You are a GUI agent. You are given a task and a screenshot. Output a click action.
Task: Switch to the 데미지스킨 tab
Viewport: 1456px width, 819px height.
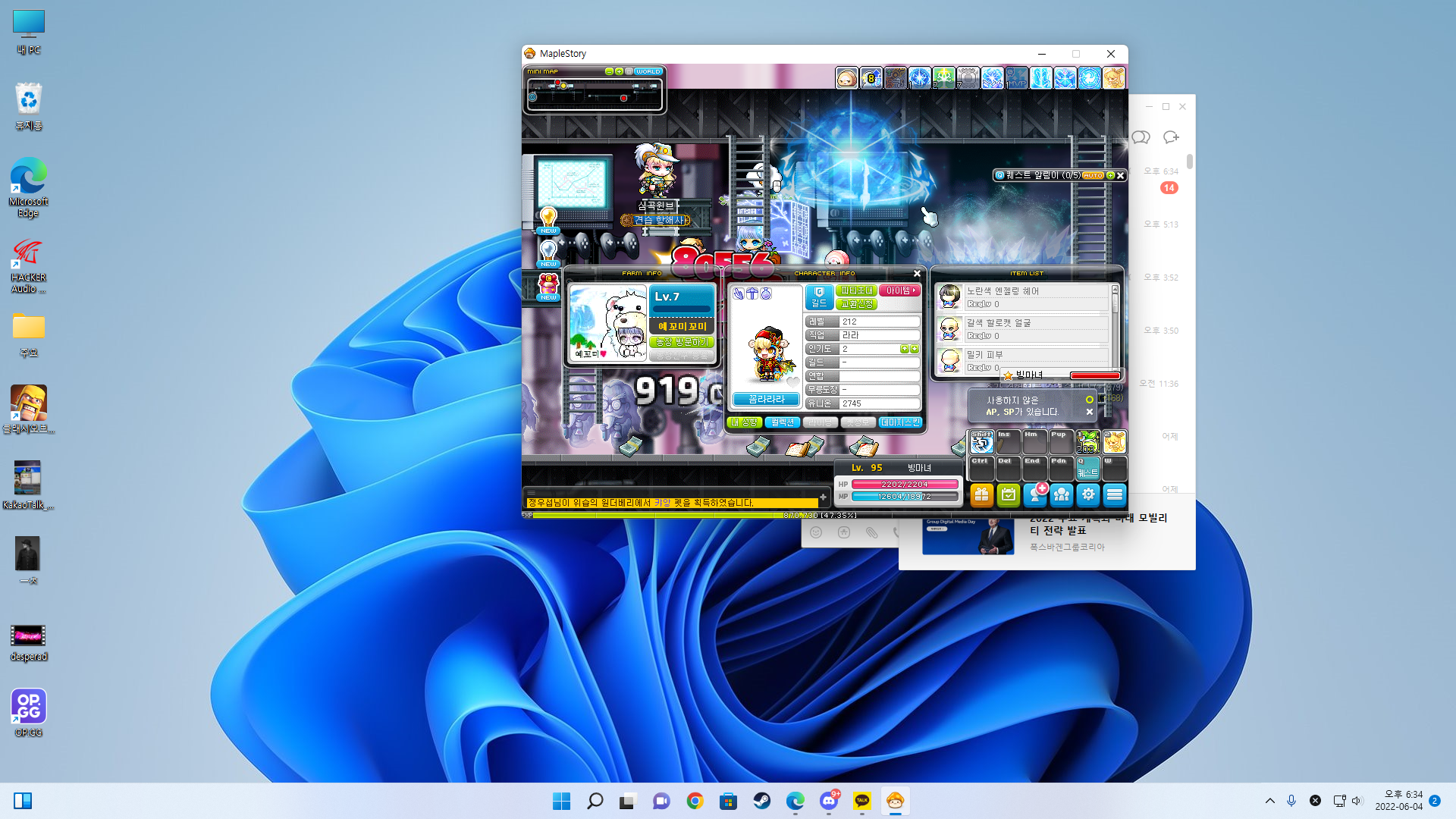click(900, 422)
